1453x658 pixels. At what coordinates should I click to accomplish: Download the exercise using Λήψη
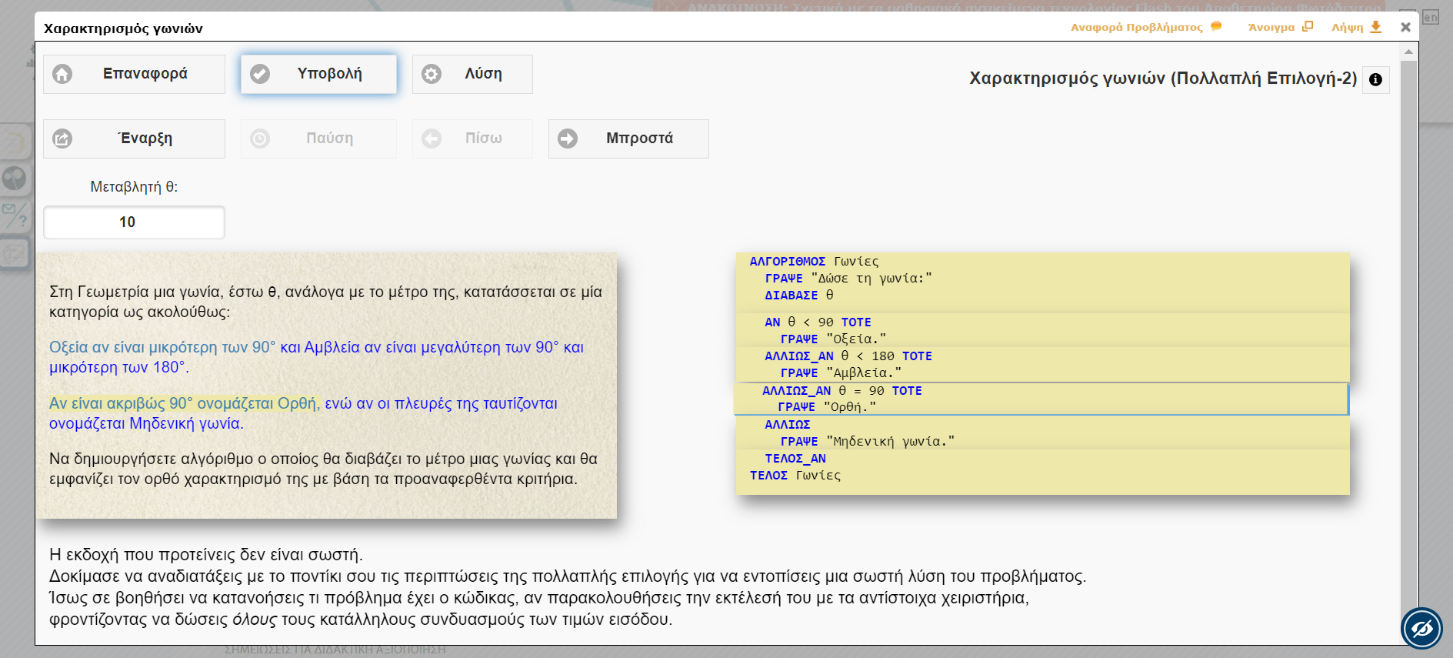pos(1355,27)
